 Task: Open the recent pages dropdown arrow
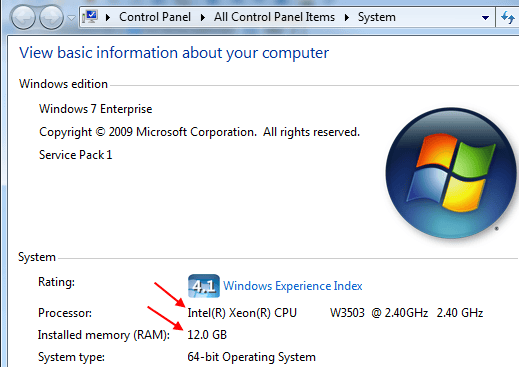tap(71, 17)
